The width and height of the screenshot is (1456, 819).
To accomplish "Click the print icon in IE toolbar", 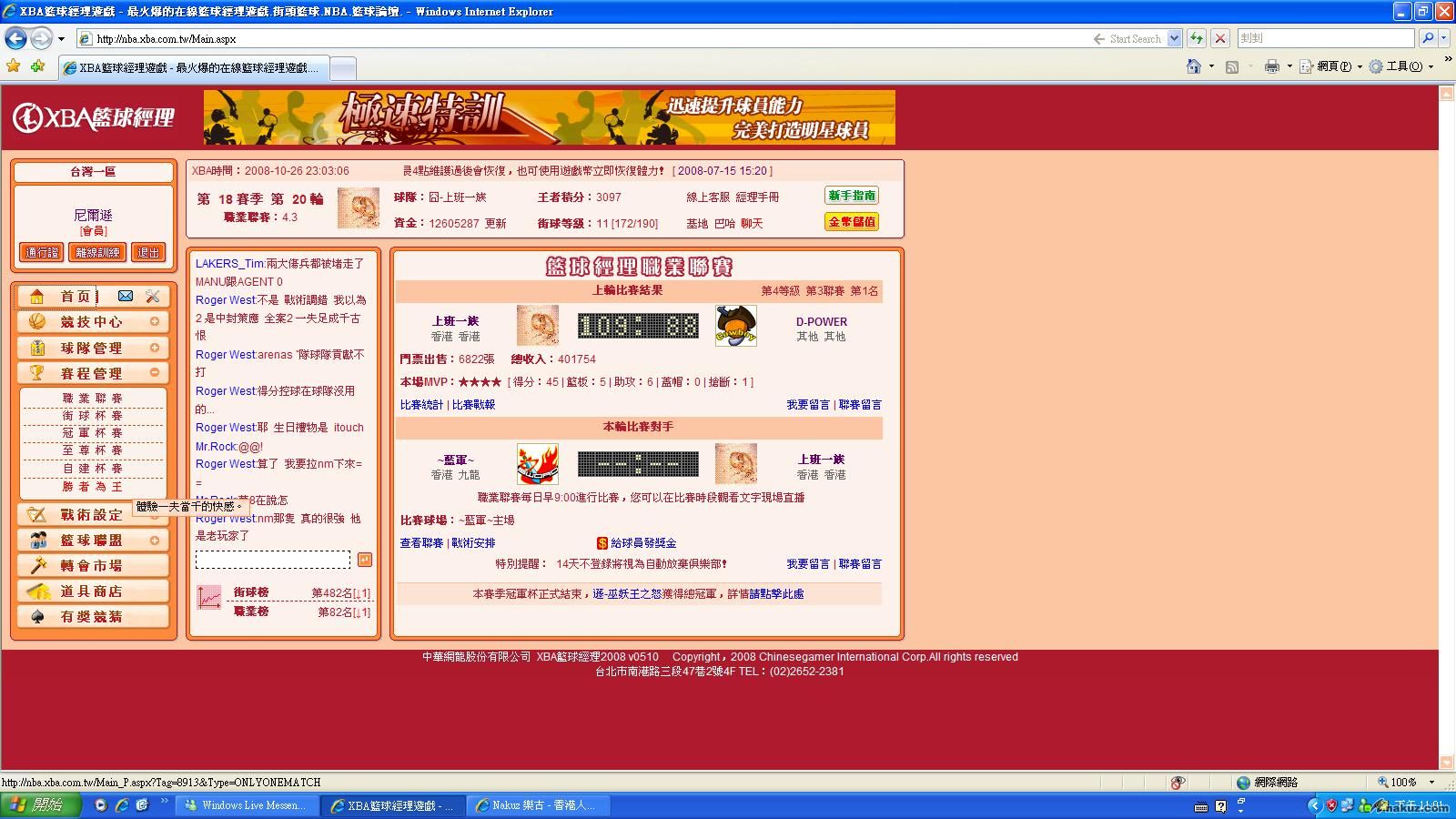I will point(1271,66).
